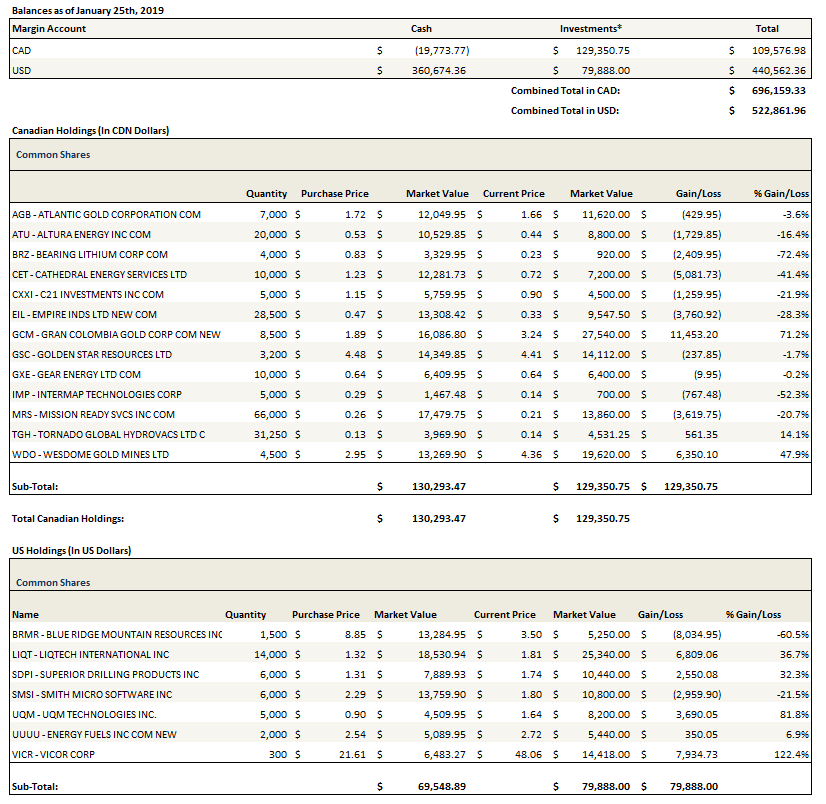
Task: Click the Total Canadian Holdings label
Action: click(67, 519)
